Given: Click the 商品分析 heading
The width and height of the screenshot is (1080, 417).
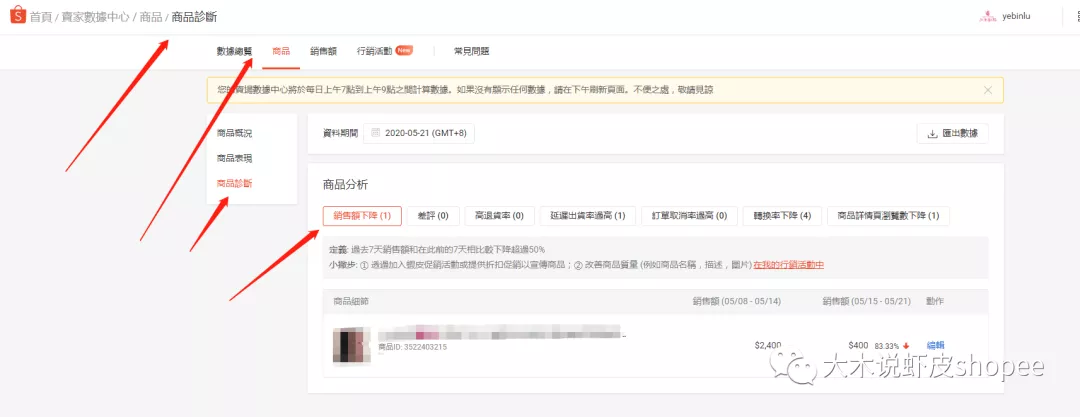Looking at the screenshot, I should (x=345, y=184).
